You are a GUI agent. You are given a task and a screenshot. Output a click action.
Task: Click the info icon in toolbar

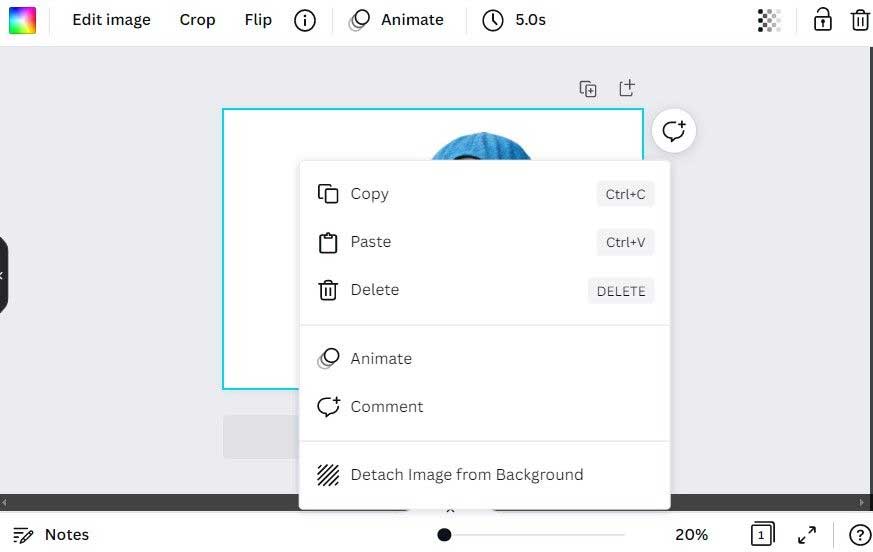coord(305,20)
